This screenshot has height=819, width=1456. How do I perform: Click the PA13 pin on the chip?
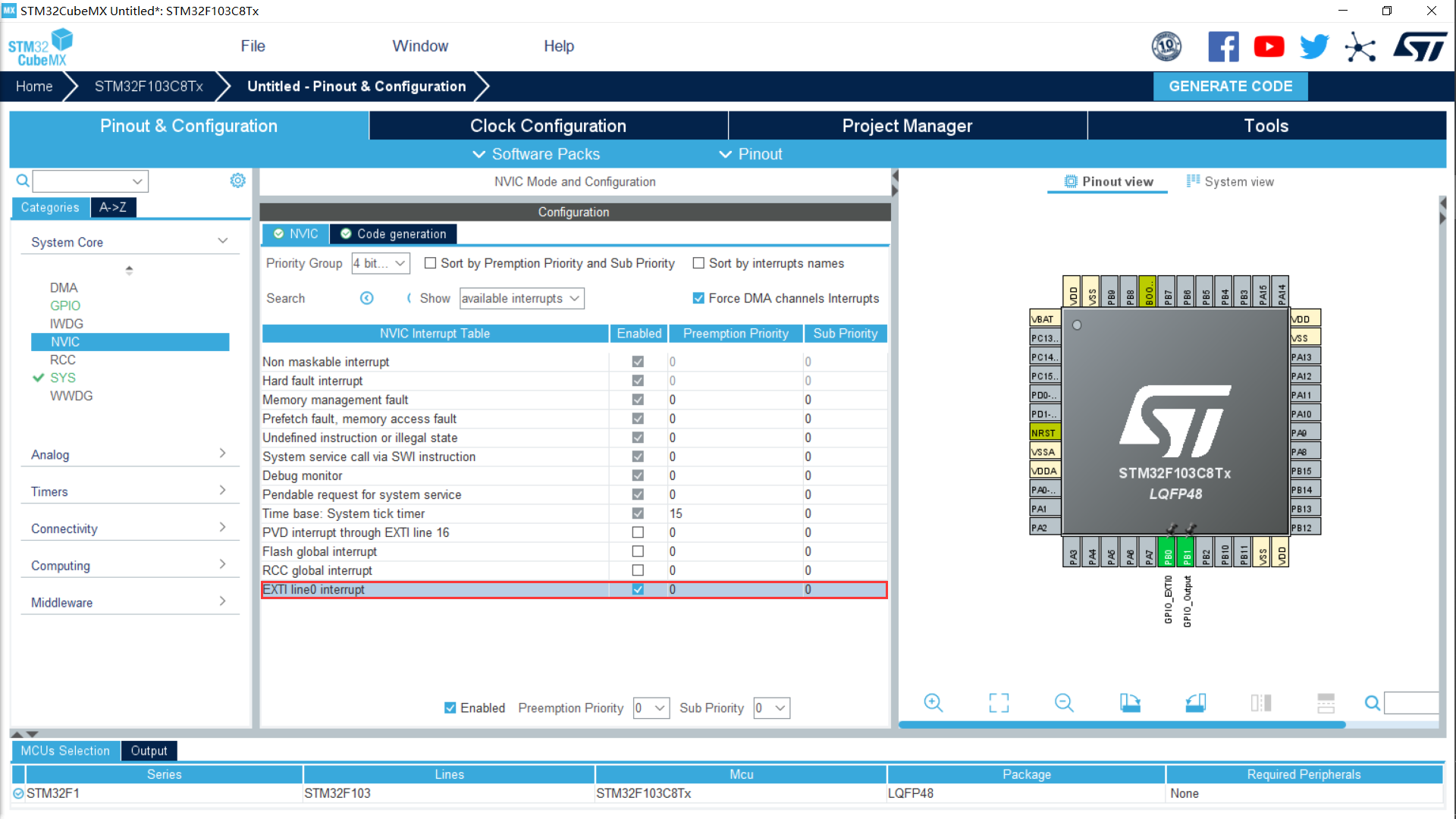[1305, 356]
